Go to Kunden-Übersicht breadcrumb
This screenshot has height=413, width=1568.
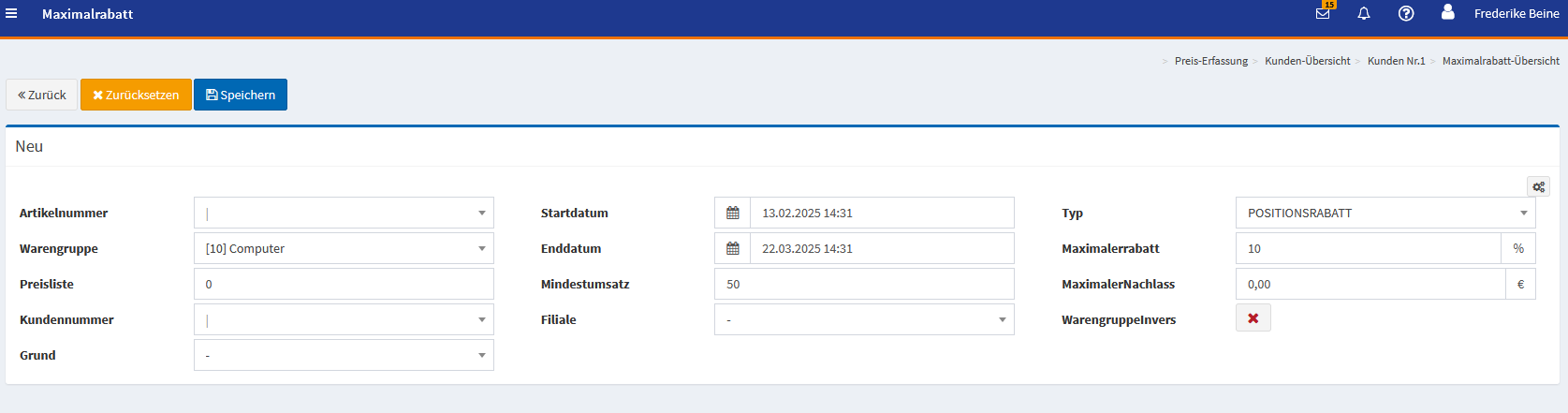(x=1307, y=61)
